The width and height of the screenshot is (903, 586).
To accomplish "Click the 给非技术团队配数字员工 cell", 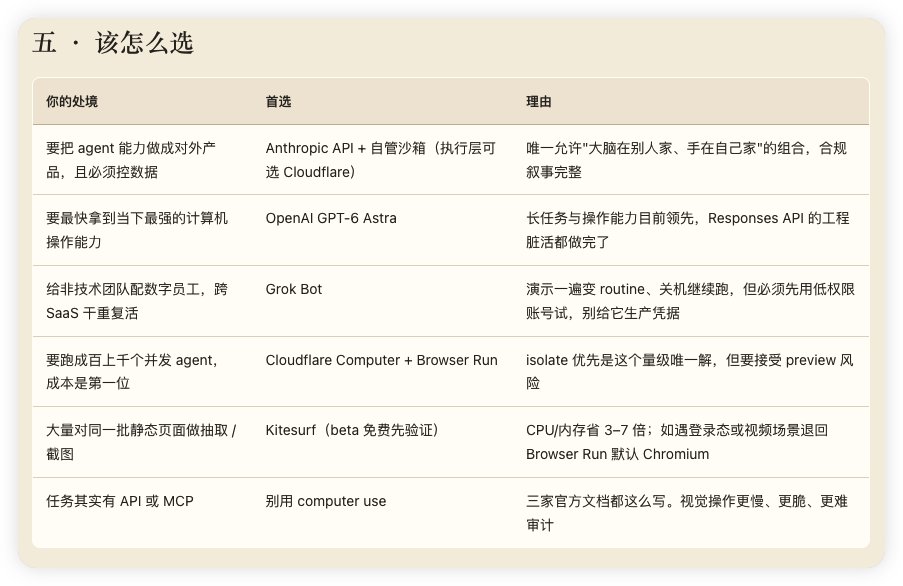I will pyautogui.click(x=137, y=301).
